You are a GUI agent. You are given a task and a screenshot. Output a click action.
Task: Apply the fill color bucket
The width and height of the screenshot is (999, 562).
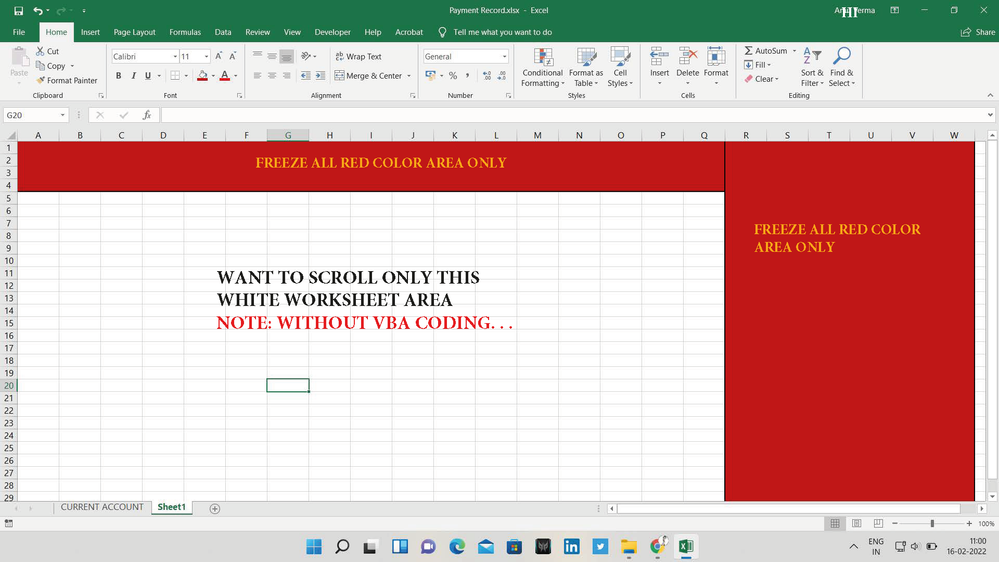[x=203, y=75]
